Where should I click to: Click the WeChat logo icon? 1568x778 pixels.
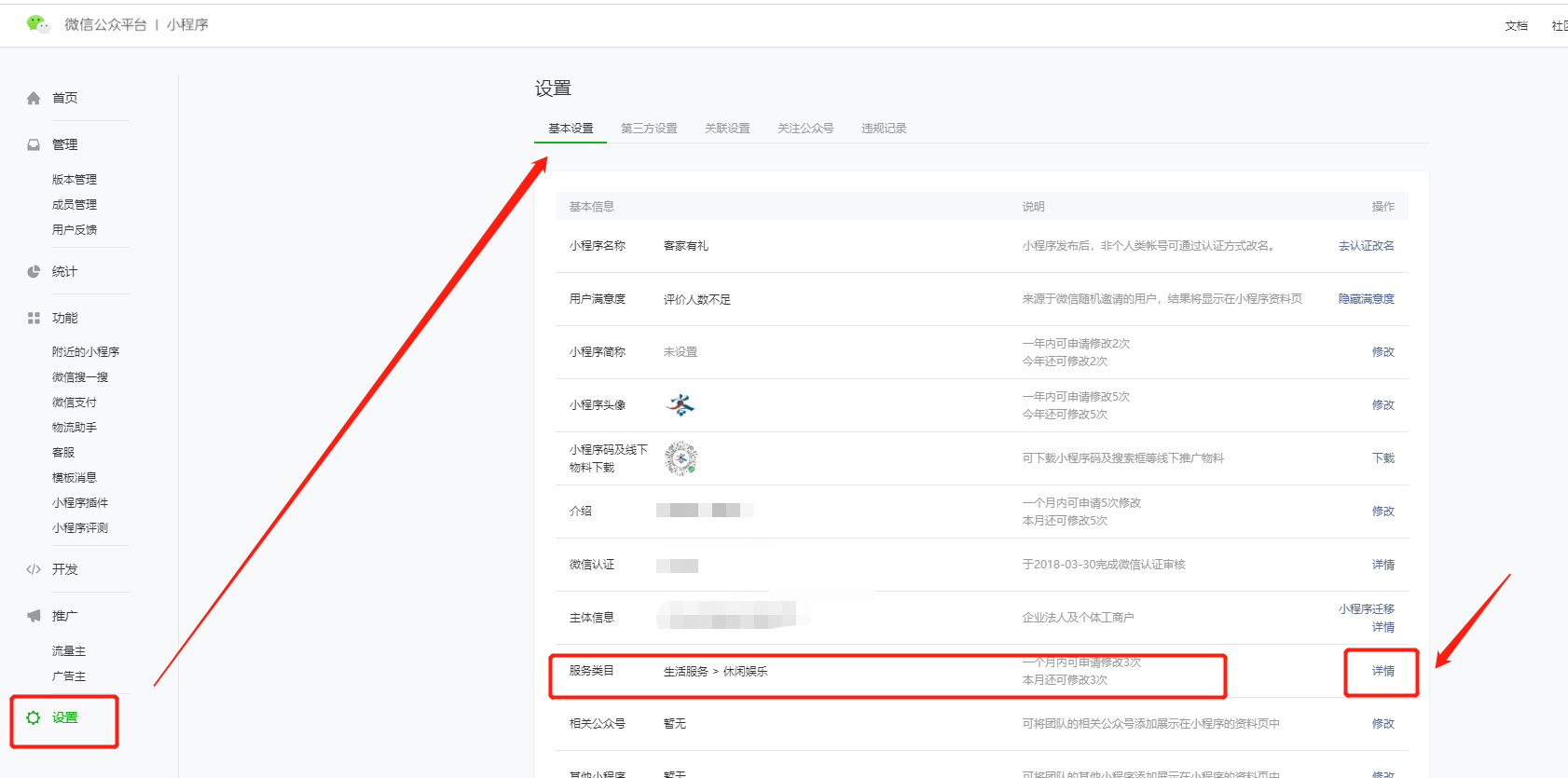pos(38,24)
